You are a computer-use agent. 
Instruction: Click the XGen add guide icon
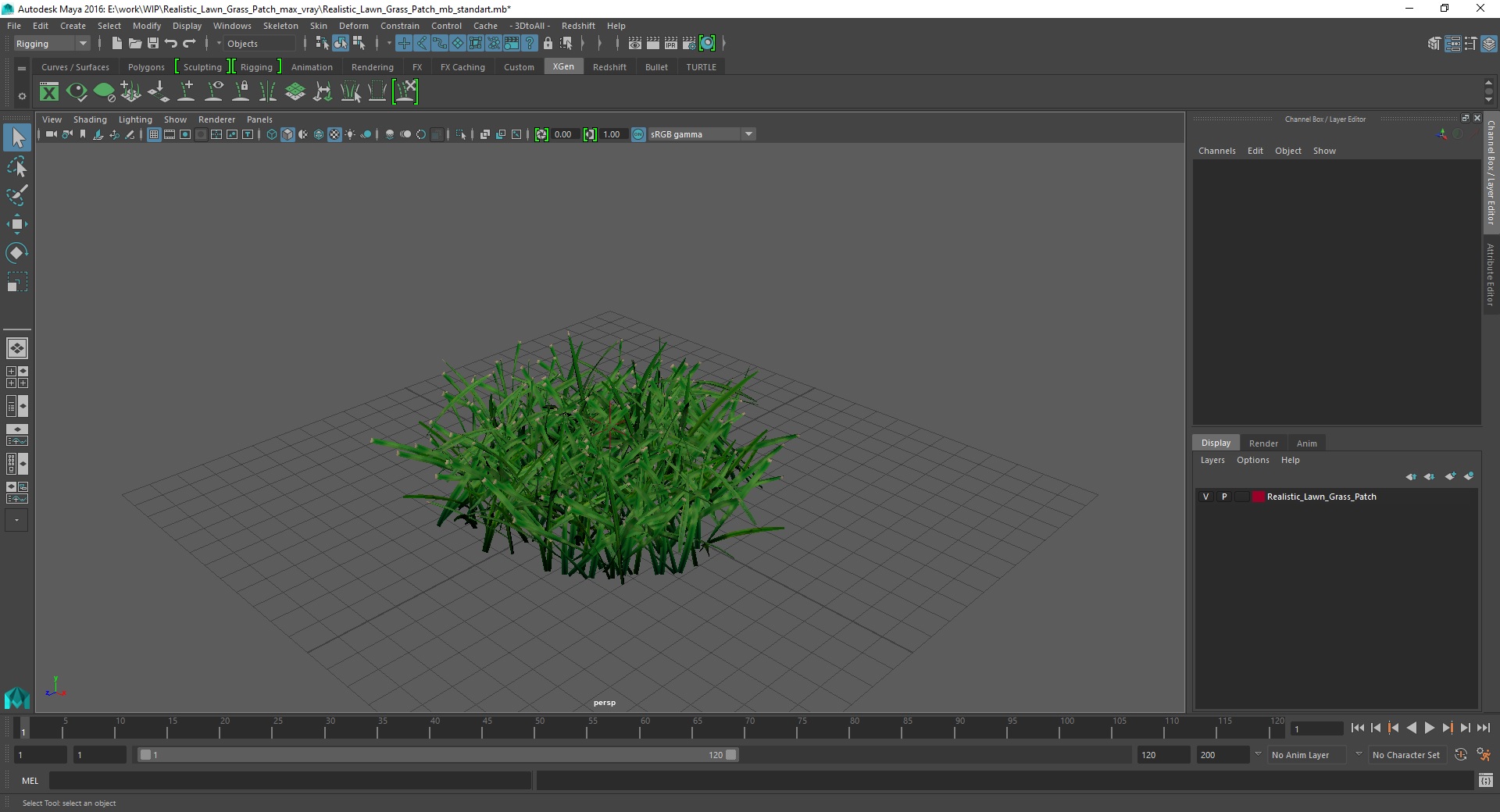tap(186, 92)
